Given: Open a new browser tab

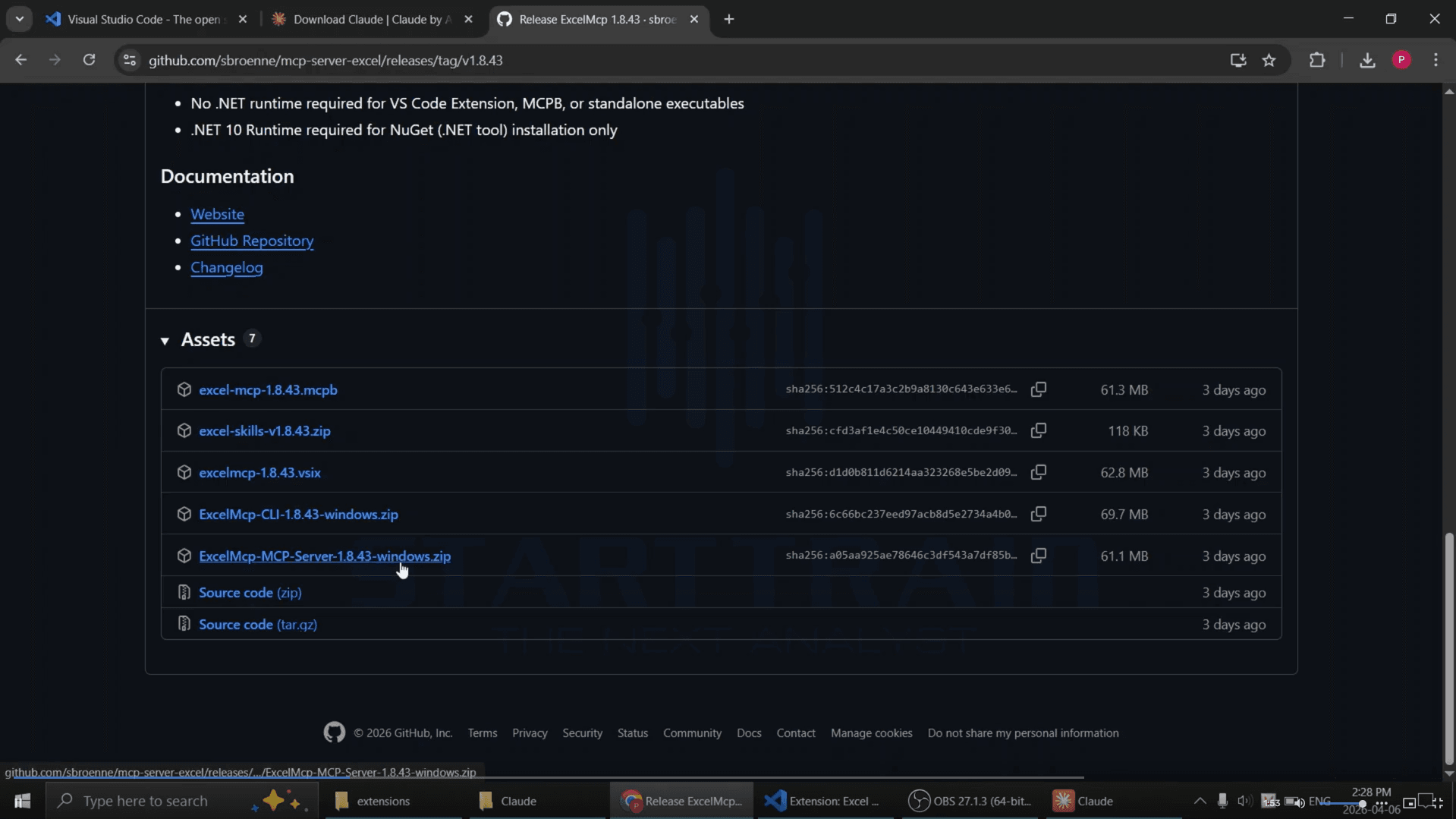Looking at the screenshot, I should pyautogui.click(x=729, y=20).
